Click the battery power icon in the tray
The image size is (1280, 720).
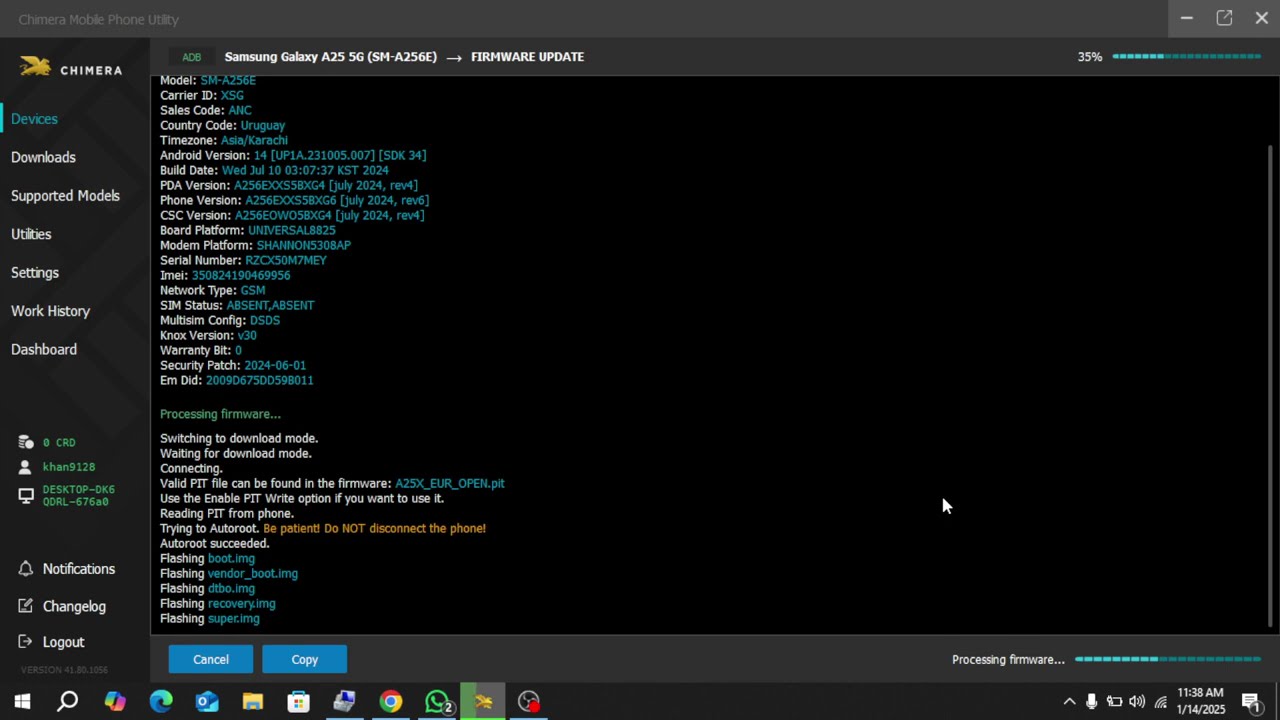click(x=1114, y=702)
